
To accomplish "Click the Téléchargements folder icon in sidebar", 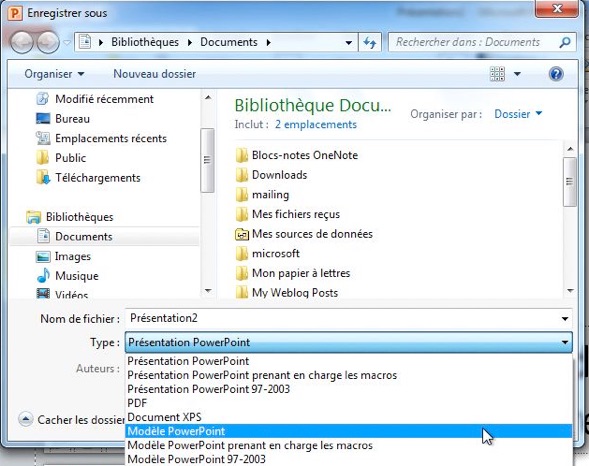I will [x=43, y=177].
